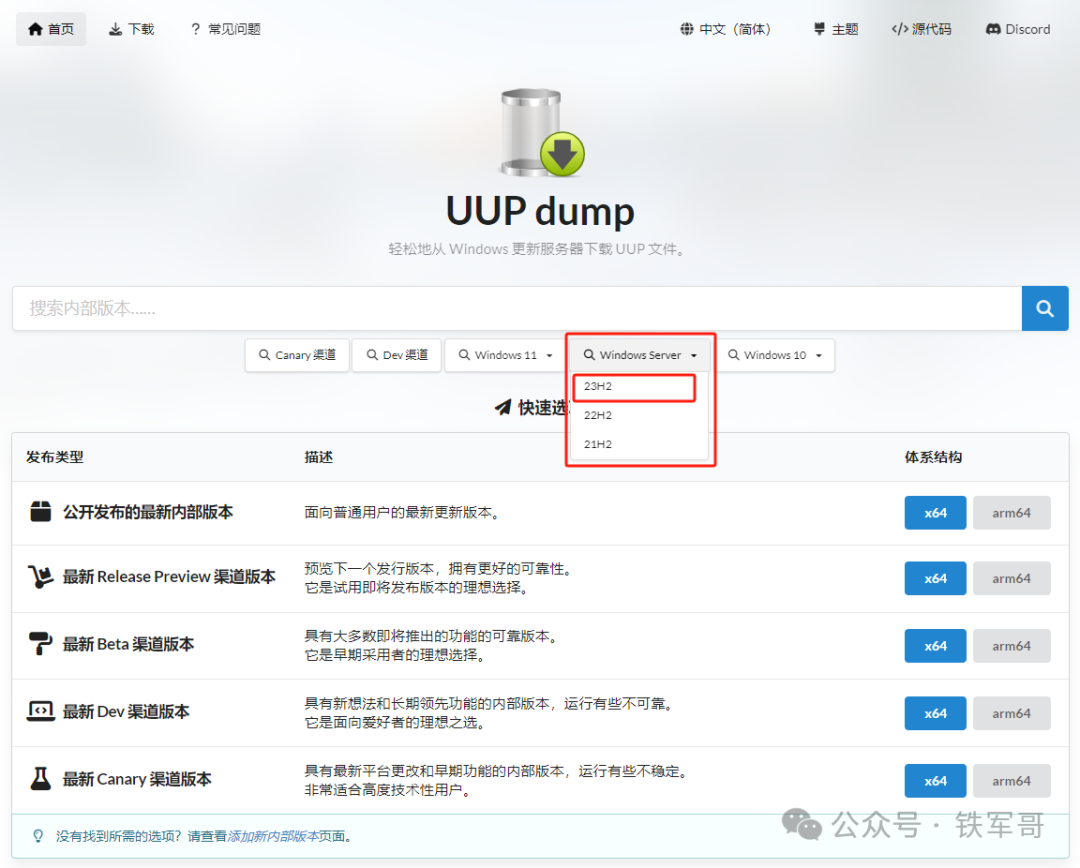Image resolution: width=1080 pixels, height=868 pixels.
Task: Select 22H2 from Windows Server menu
Action: (x=639, y=415)
